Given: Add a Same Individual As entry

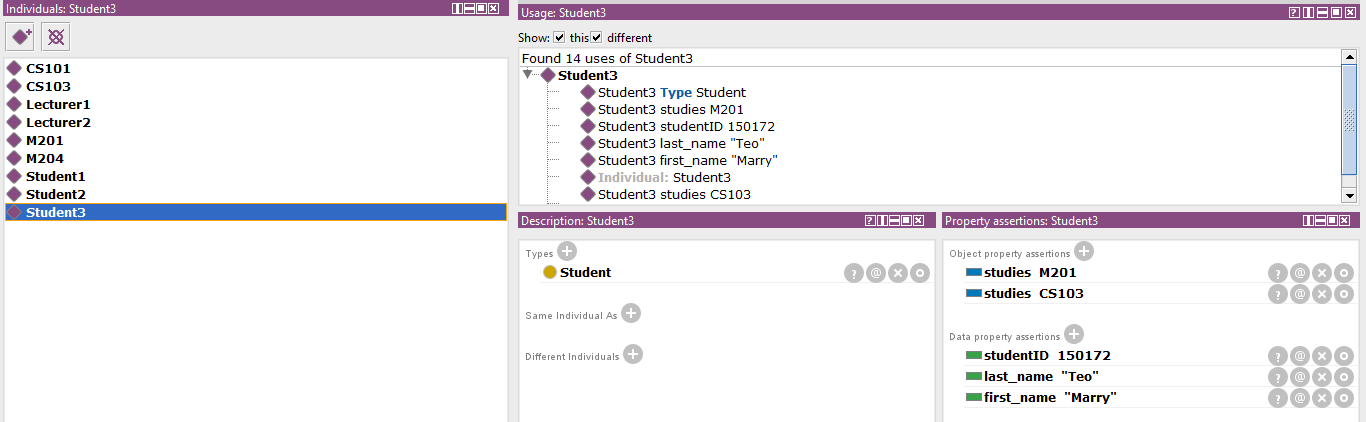Looking at the screenshot, I should [x=631, y=313].
